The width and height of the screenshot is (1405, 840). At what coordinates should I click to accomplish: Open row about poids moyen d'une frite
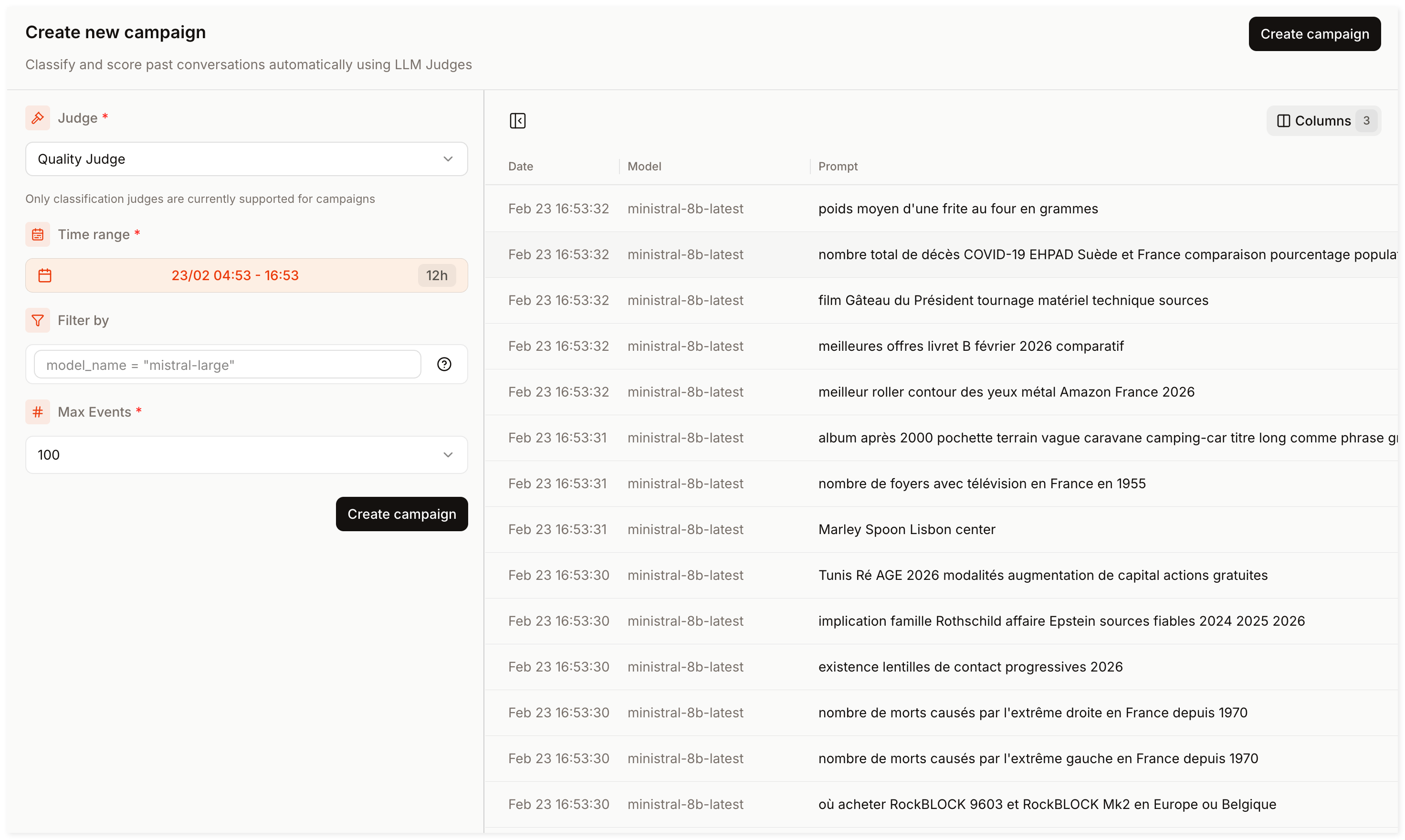(957, 209)
